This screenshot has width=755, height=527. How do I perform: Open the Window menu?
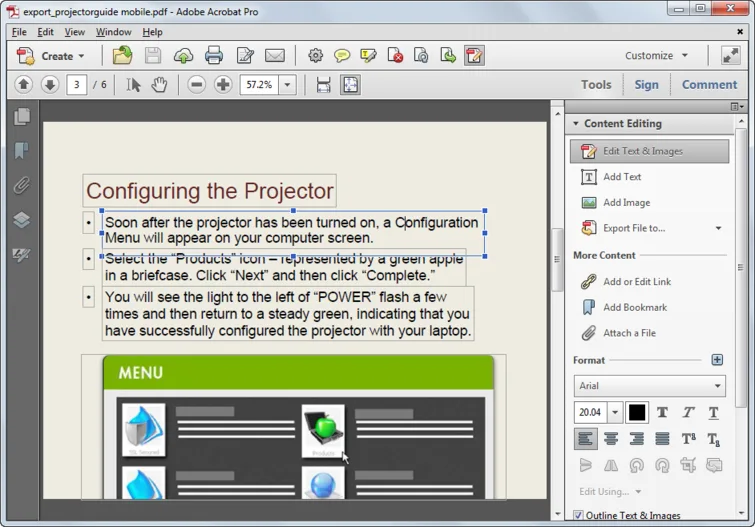[x=113, y=32]
